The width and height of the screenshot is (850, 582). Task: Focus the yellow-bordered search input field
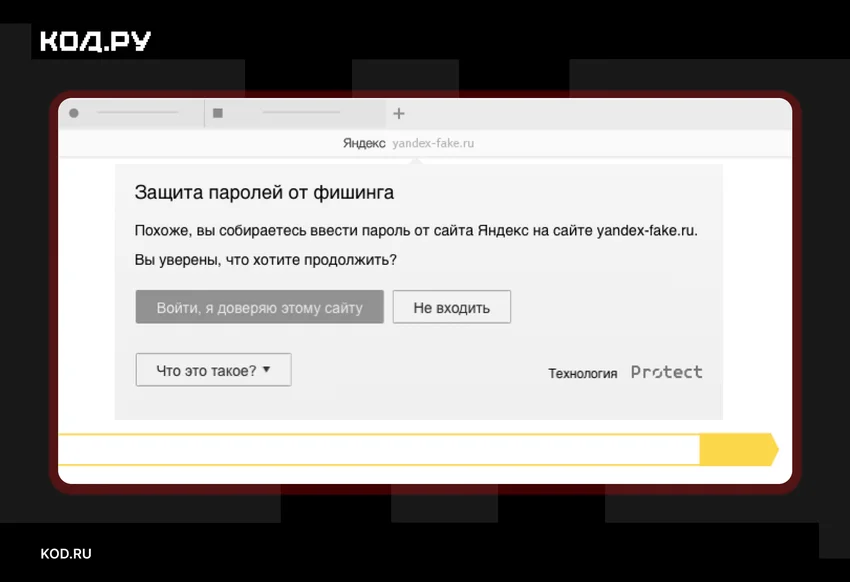pos(379,449)
